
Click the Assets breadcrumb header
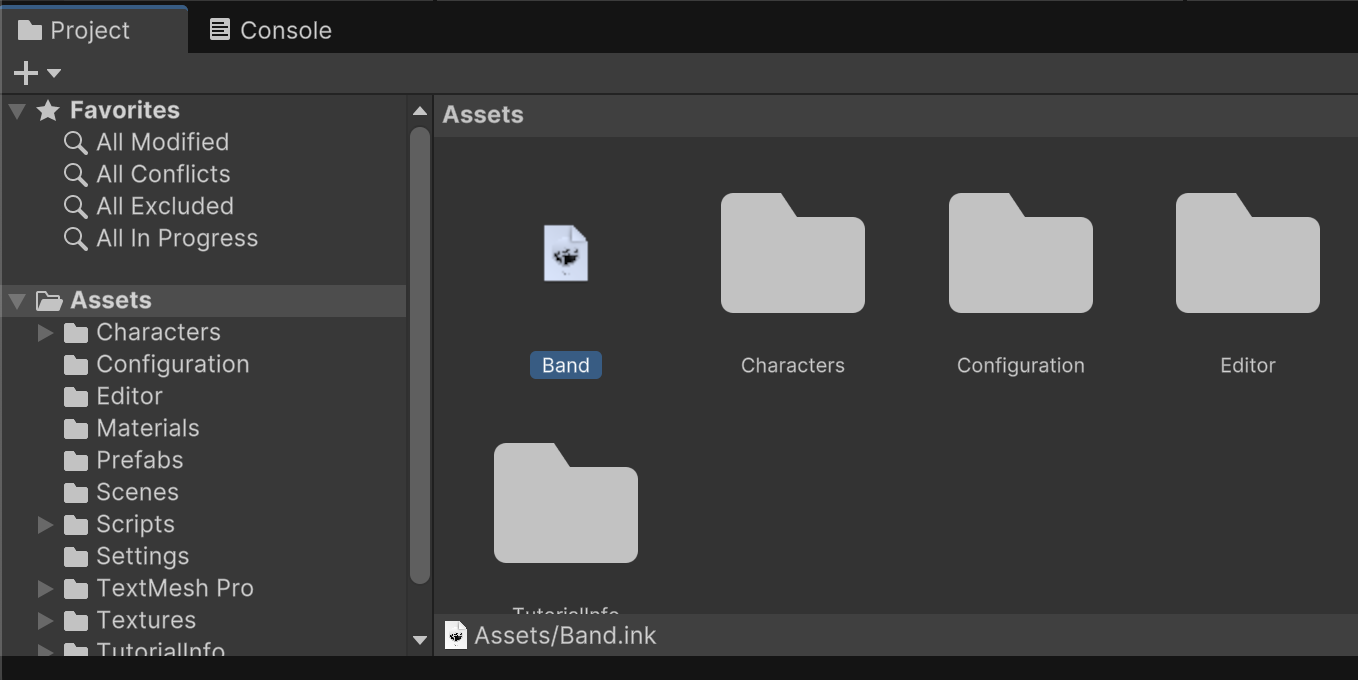point(483,115)
